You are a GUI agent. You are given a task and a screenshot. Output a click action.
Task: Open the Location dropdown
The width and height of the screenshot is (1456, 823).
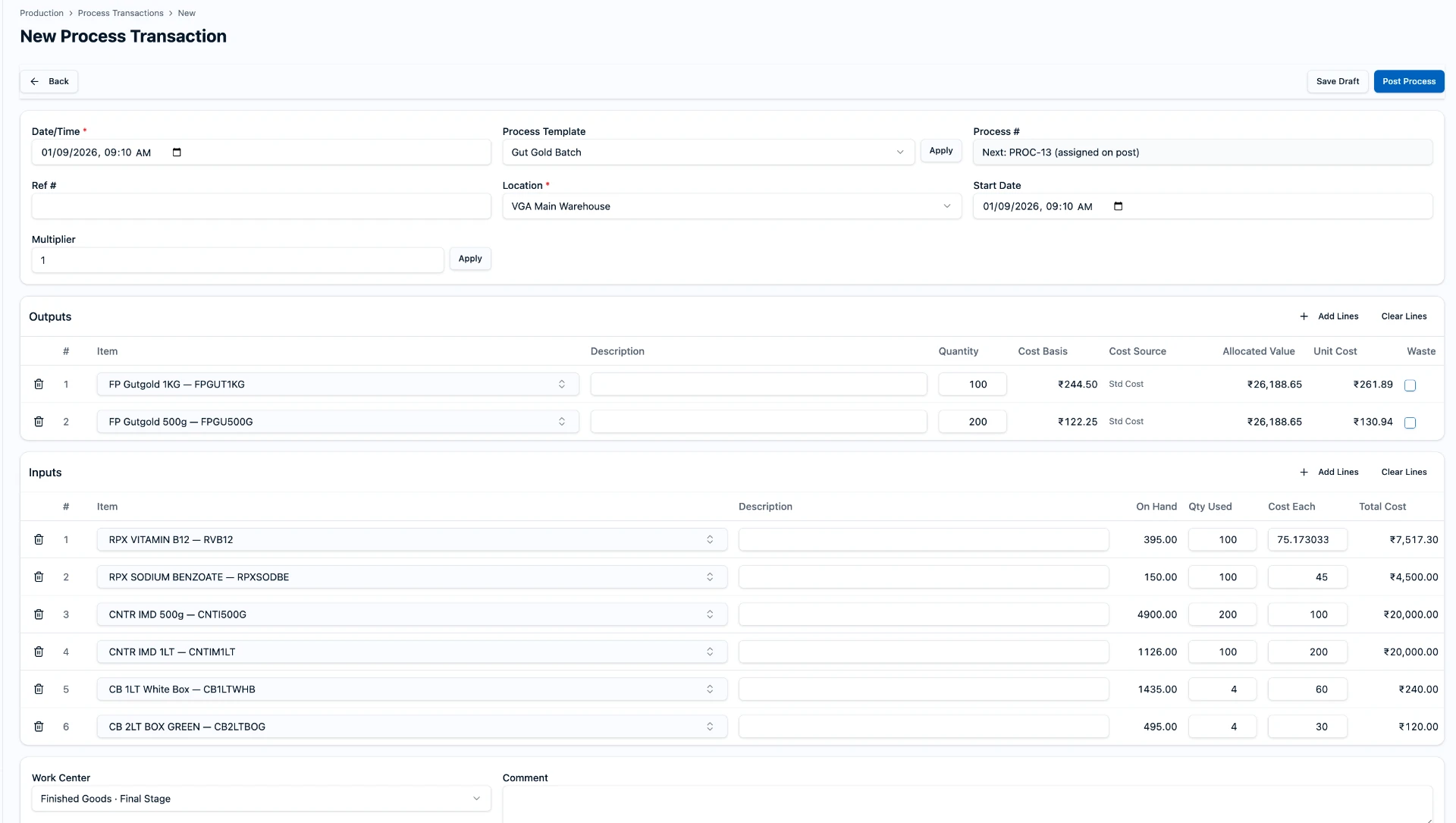coord(732,206)
